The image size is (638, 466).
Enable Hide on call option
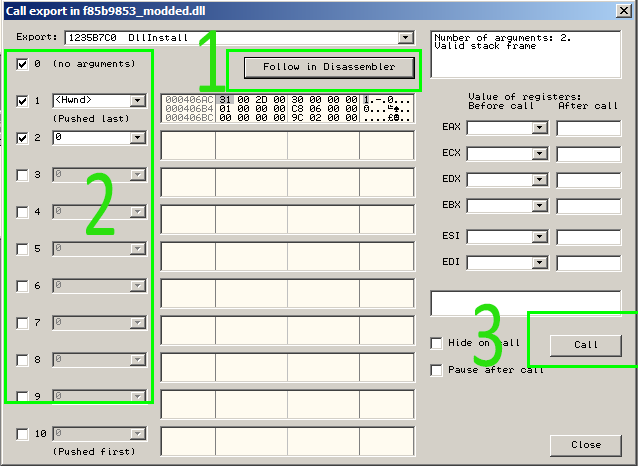pos(436,343)
